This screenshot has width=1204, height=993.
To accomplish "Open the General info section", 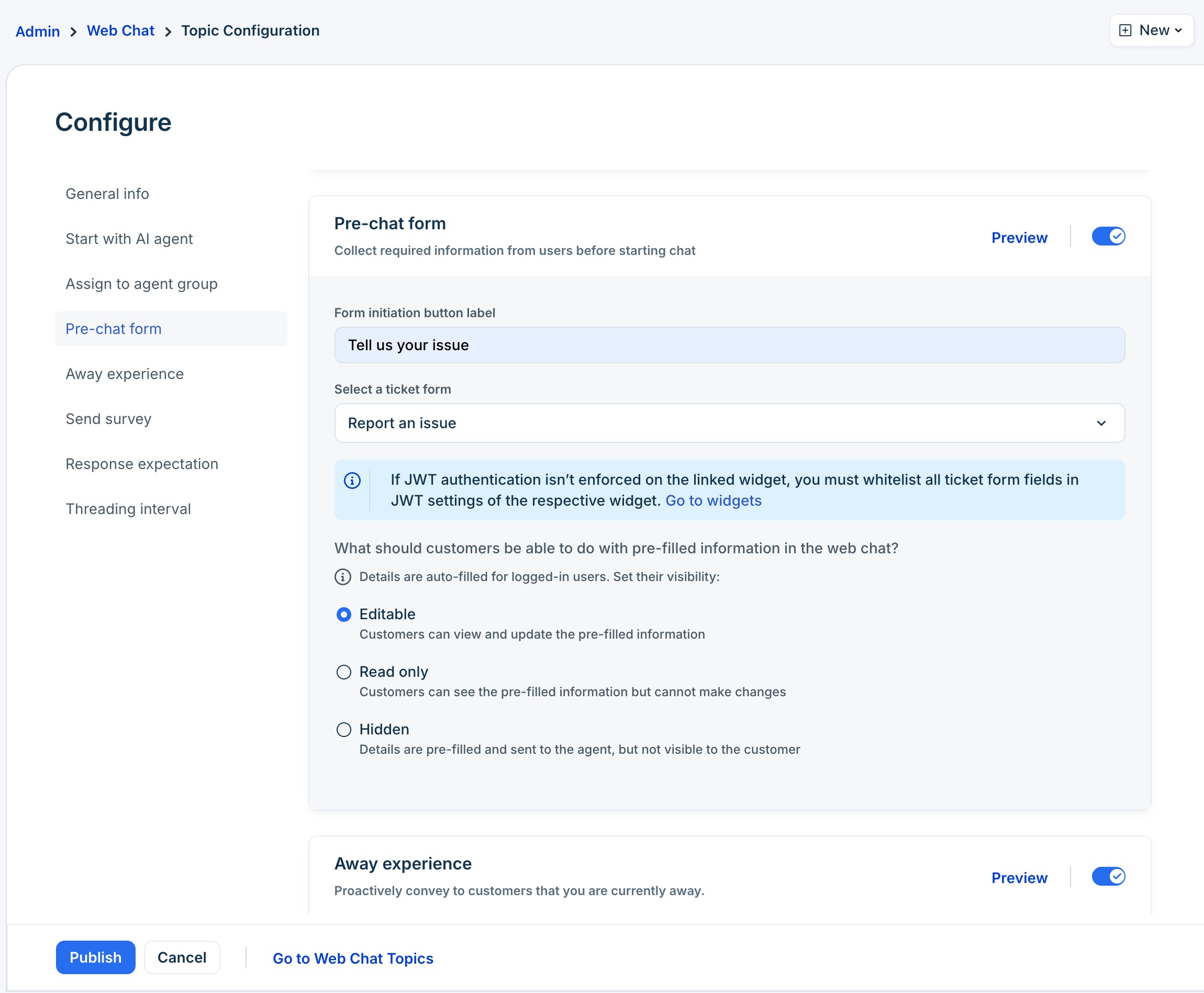I will pos(107,194).
